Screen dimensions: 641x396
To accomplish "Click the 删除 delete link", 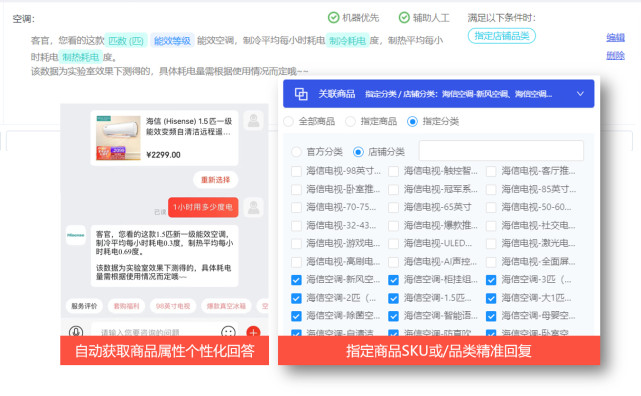I will [x=615, y=56].
